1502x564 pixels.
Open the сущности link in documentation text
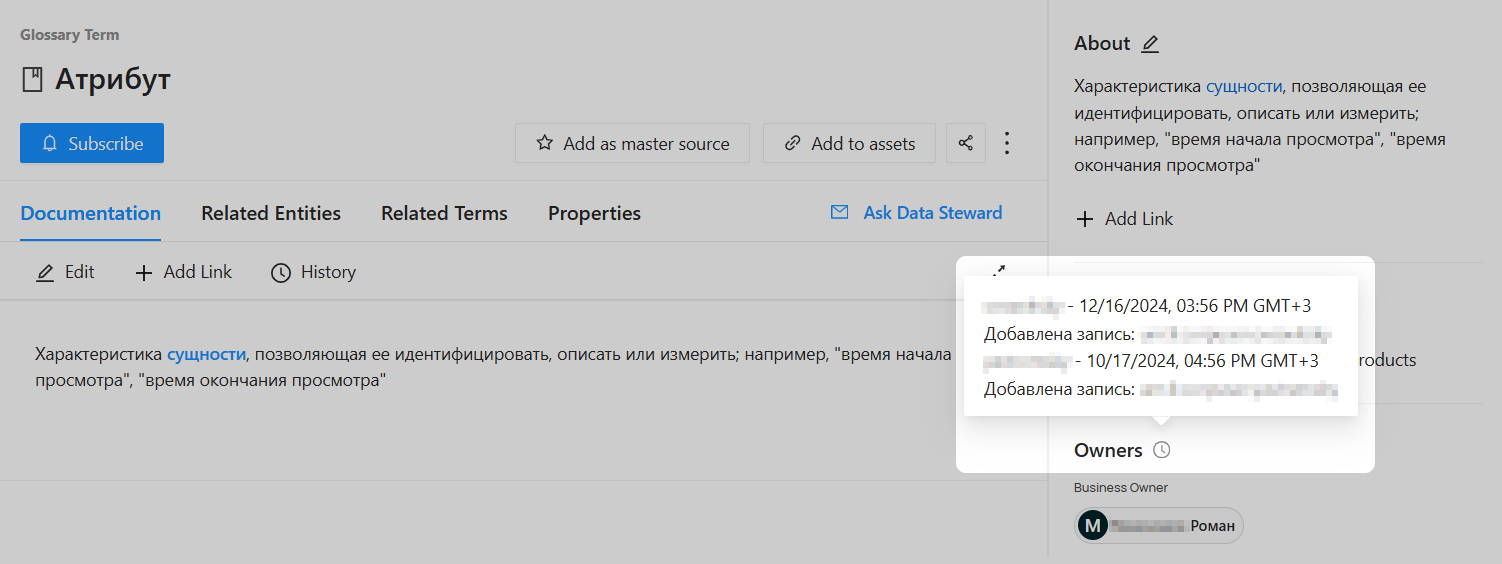(x=206, y=354)
